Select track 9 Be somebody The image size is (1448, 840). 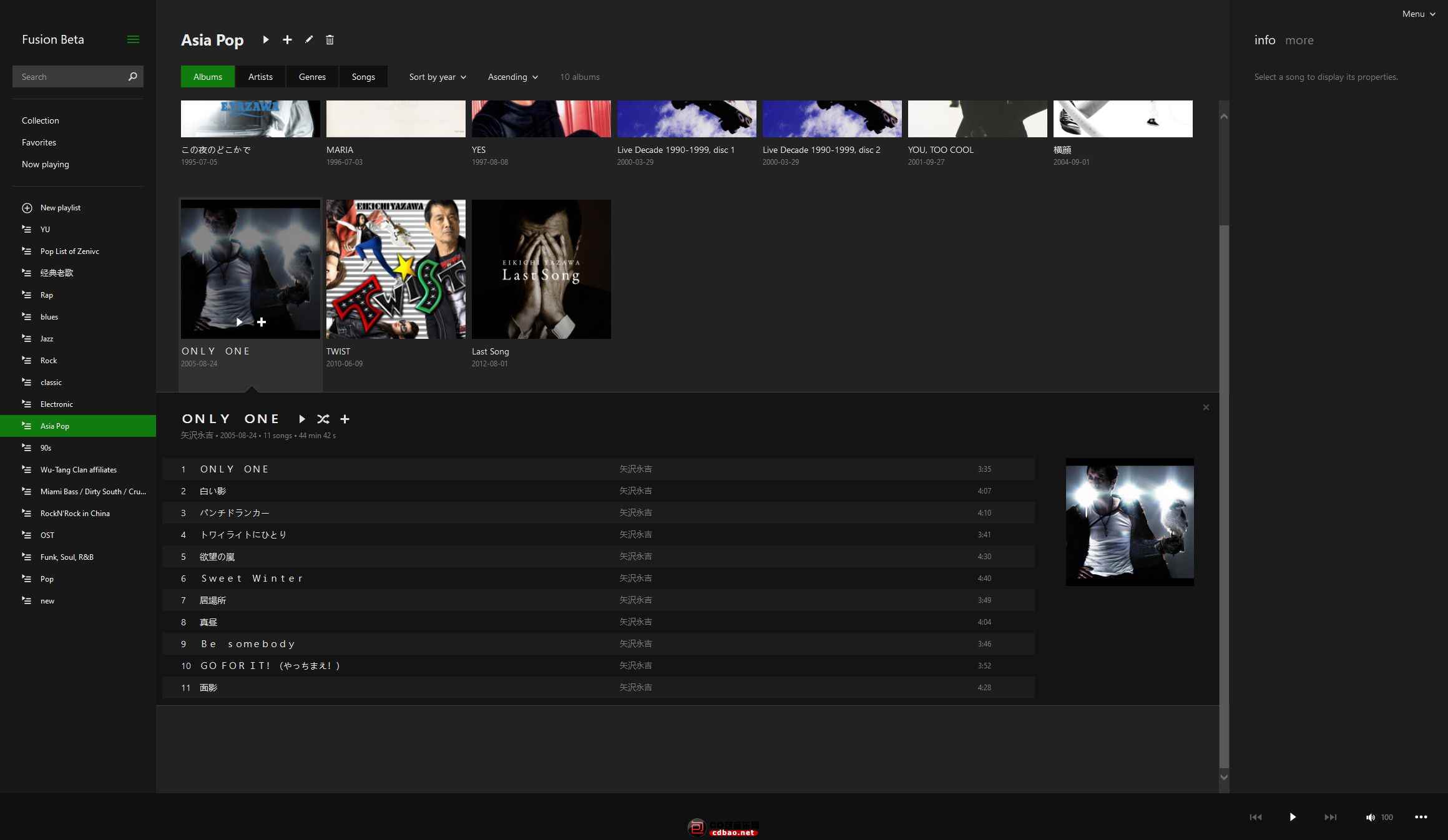(599, 644)
